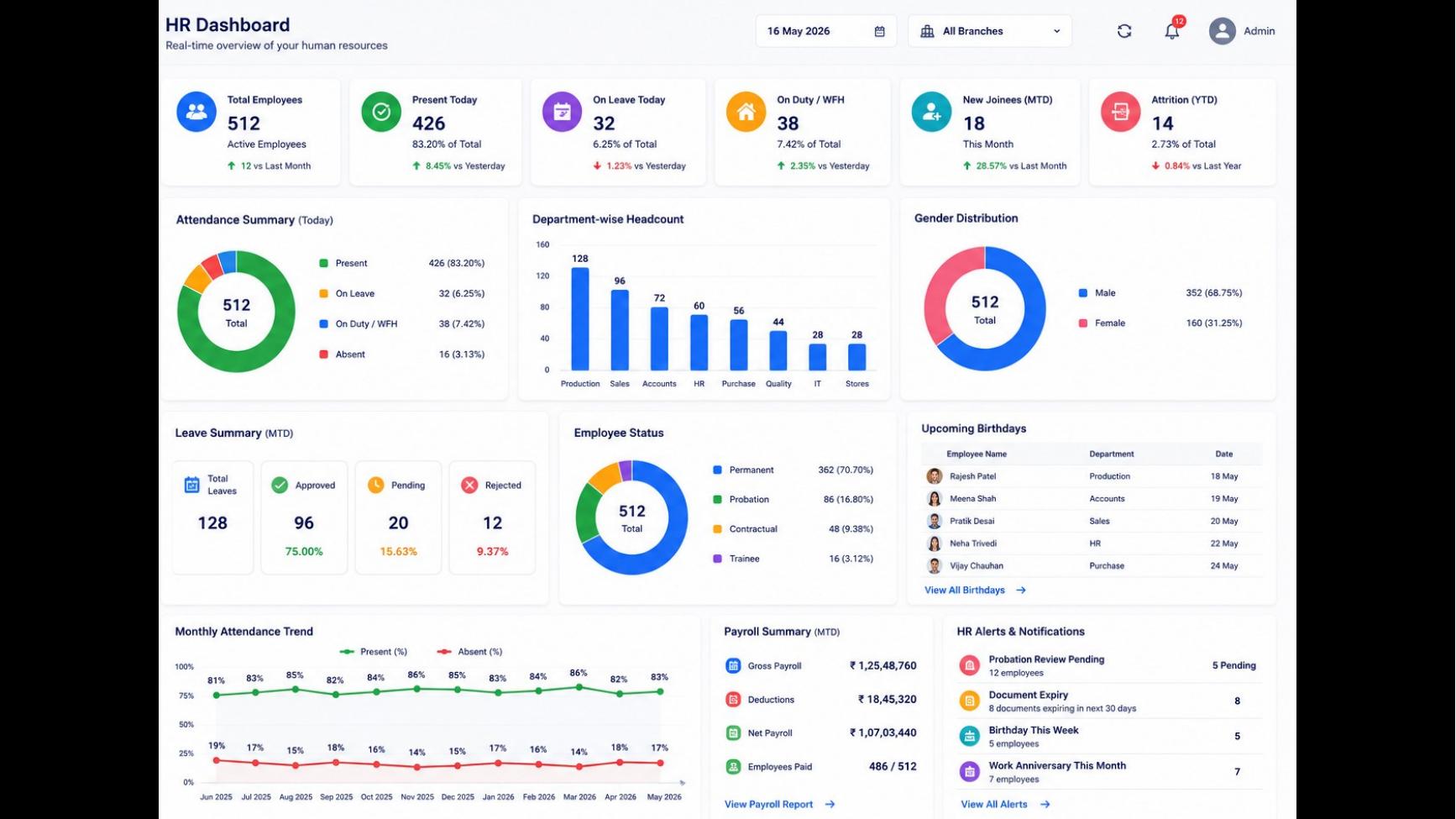The height and width of the screenshot is (819, 1456).
Task: Click the Approved leaves check icon
Action: click(x=280, y=485)
